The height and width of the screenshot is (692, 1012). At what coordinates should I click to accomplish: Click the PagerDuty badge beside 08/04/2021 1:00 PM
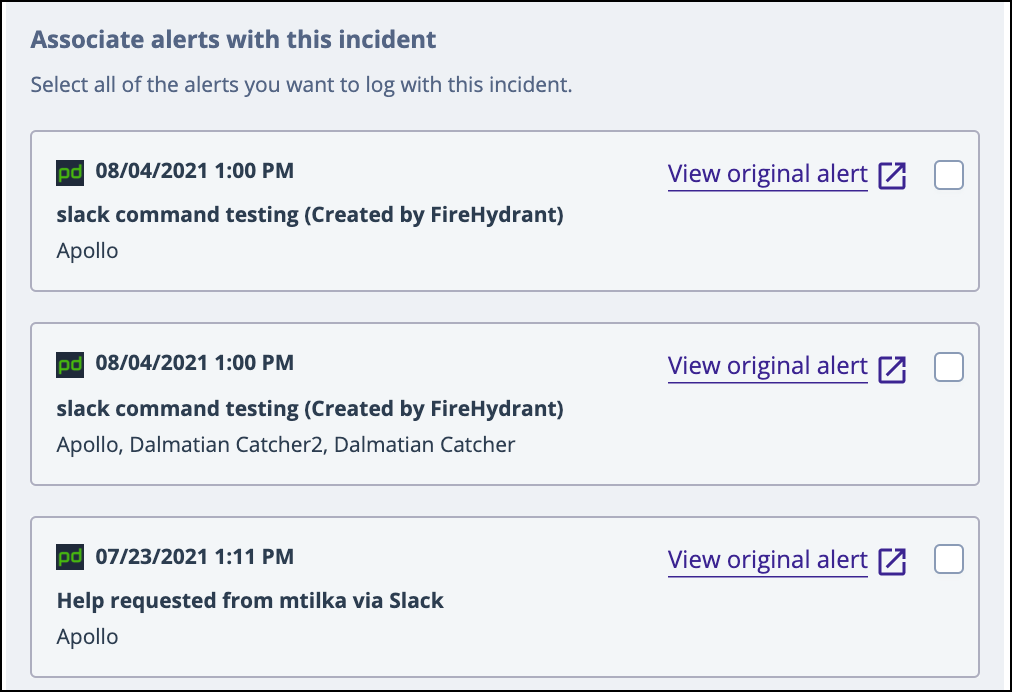click(69, 173)
